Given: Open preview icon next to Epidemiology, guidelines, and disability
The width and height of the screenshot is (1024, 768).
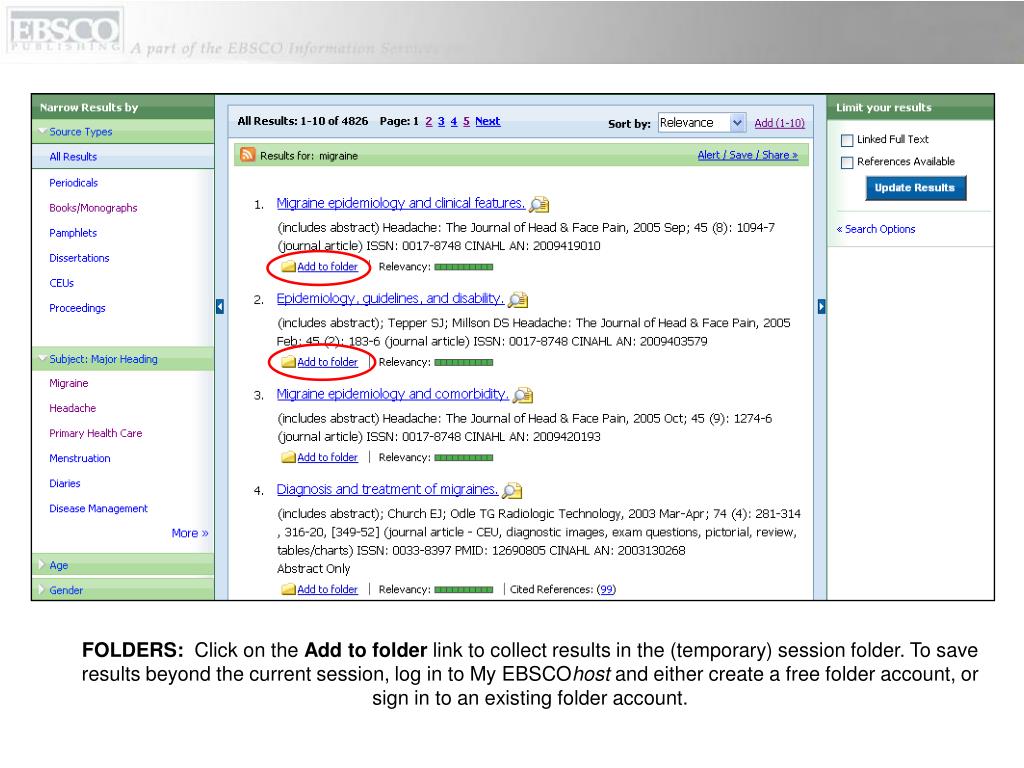Looking at the screenshot, I should 518,300.
